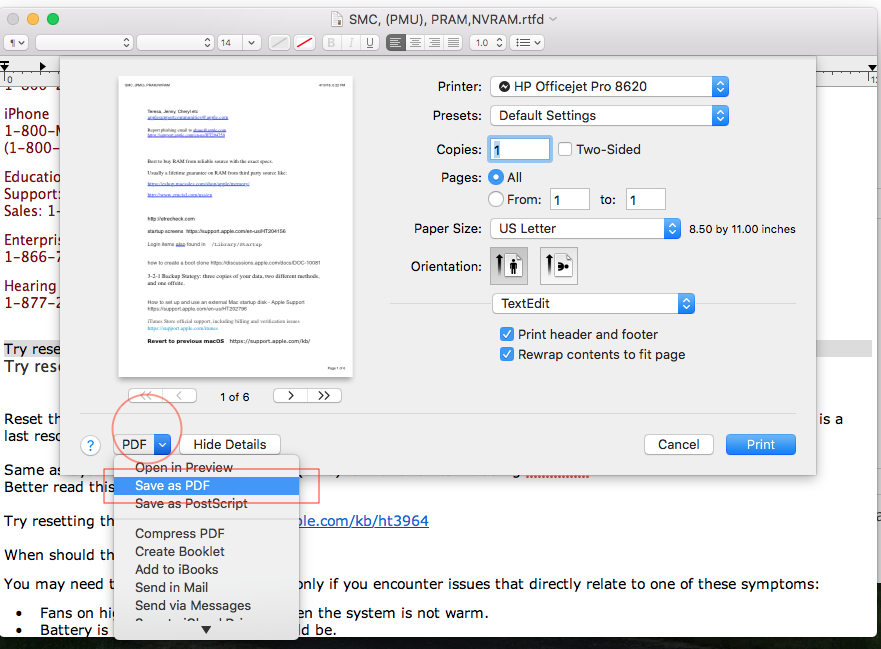Go to first preview page

[x=146, y=396]
